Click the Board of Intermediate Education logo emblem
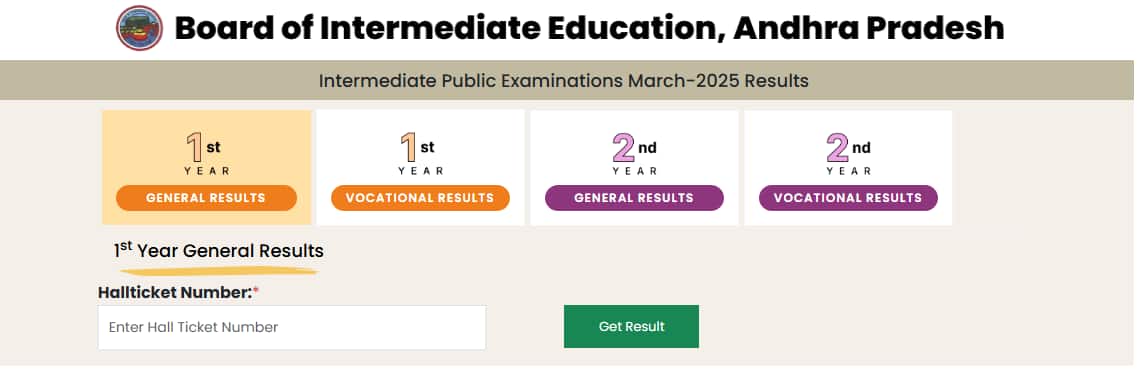The width and height of the screenshot is (1144, 375). click(139, 28)
